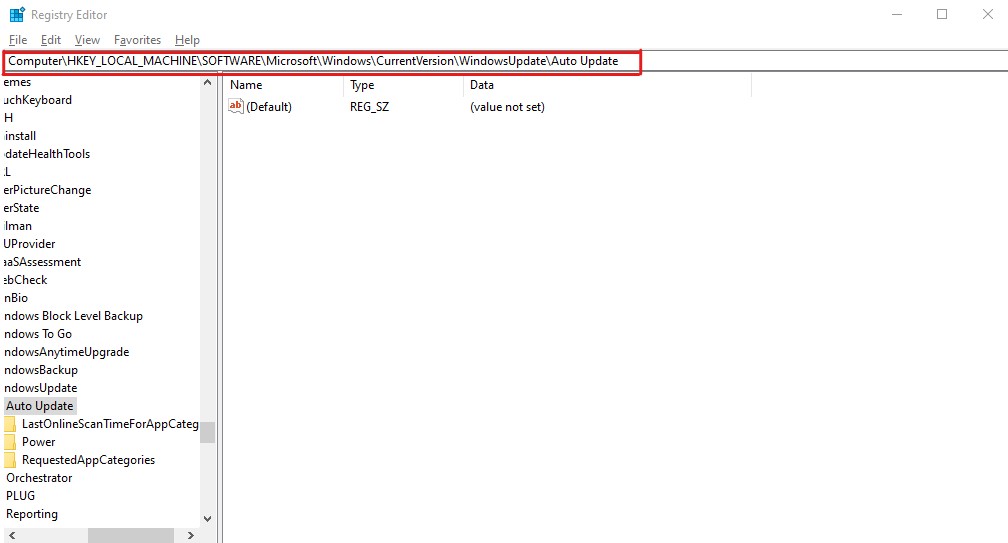
Task: Select the emes key at tree top
Action: (x=17, y=82)
